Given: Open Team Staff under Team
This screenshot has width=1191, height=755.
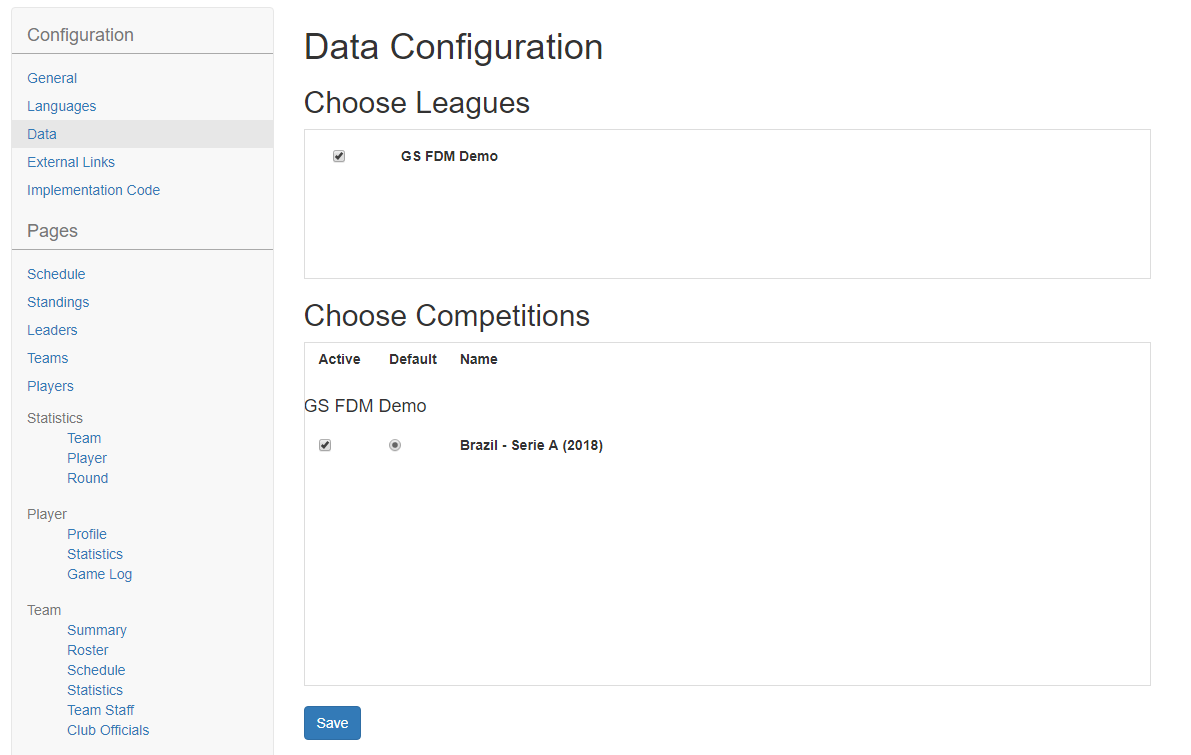Looking at the screenshot, I should [100, 710].
